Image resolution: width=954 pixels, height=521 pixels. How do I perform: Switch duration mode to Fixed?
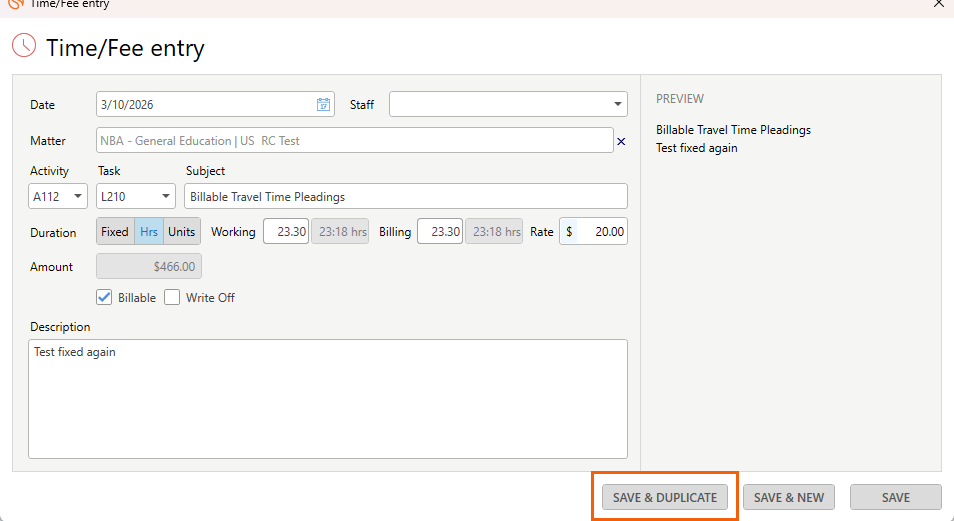coord(115,232)
